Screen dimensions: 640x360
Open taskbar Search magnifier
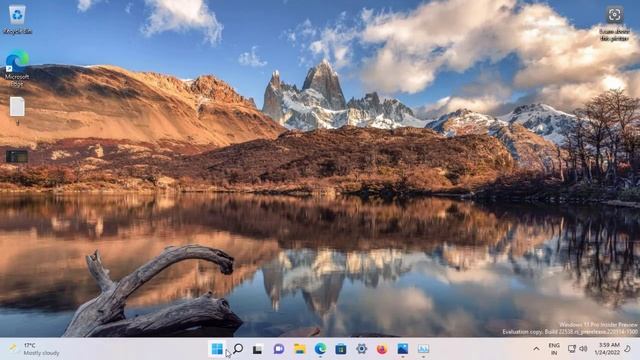click(x=238, y=349)
